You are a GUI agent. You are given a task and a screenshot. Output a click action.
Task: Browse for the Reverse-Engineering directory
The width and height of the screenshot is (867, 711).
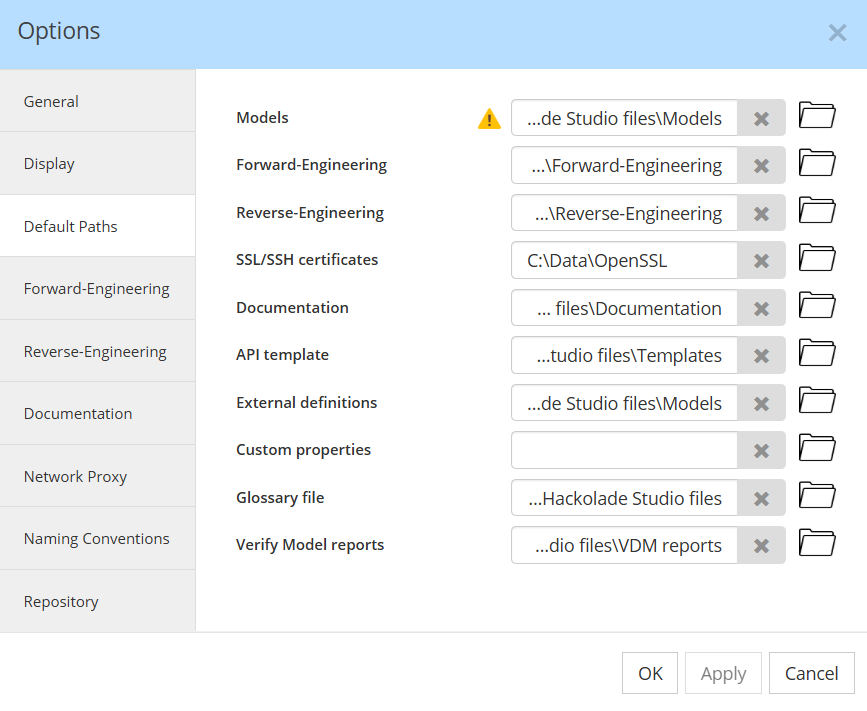point(816,210)
